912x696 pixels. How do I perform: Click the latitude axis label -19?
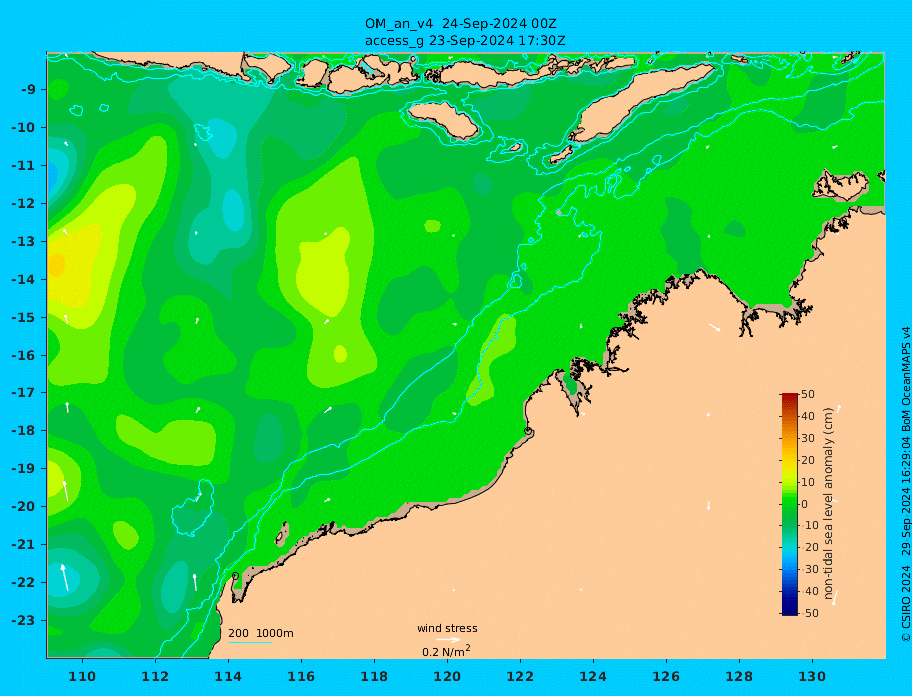click(x=24, y=469)
